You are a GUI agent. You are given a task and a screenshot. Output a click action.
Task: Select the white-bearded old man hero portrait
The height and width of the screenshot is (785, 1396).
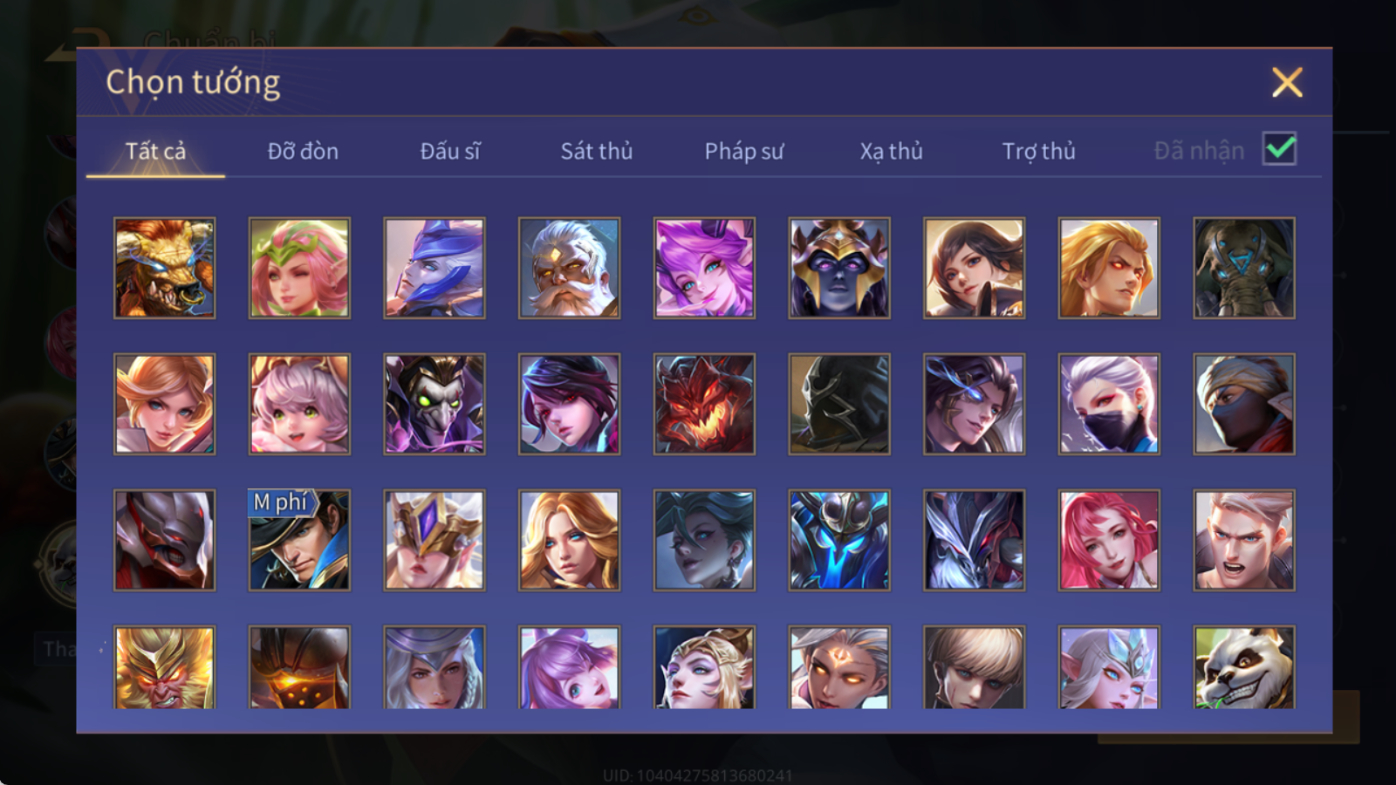pyautogui.click(x=570, y=268)
